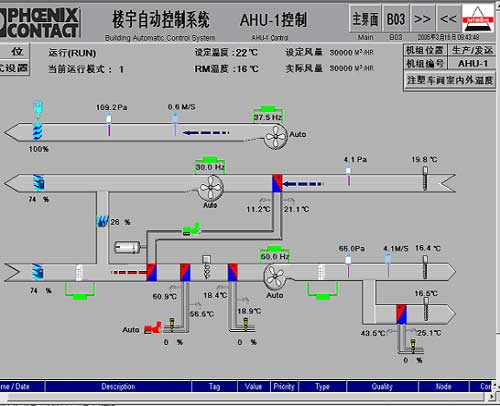Click the Phoenix Contact logo
The width and height of the screenshot is (500, 406).
pyautogui.click(x=39, y=23)
